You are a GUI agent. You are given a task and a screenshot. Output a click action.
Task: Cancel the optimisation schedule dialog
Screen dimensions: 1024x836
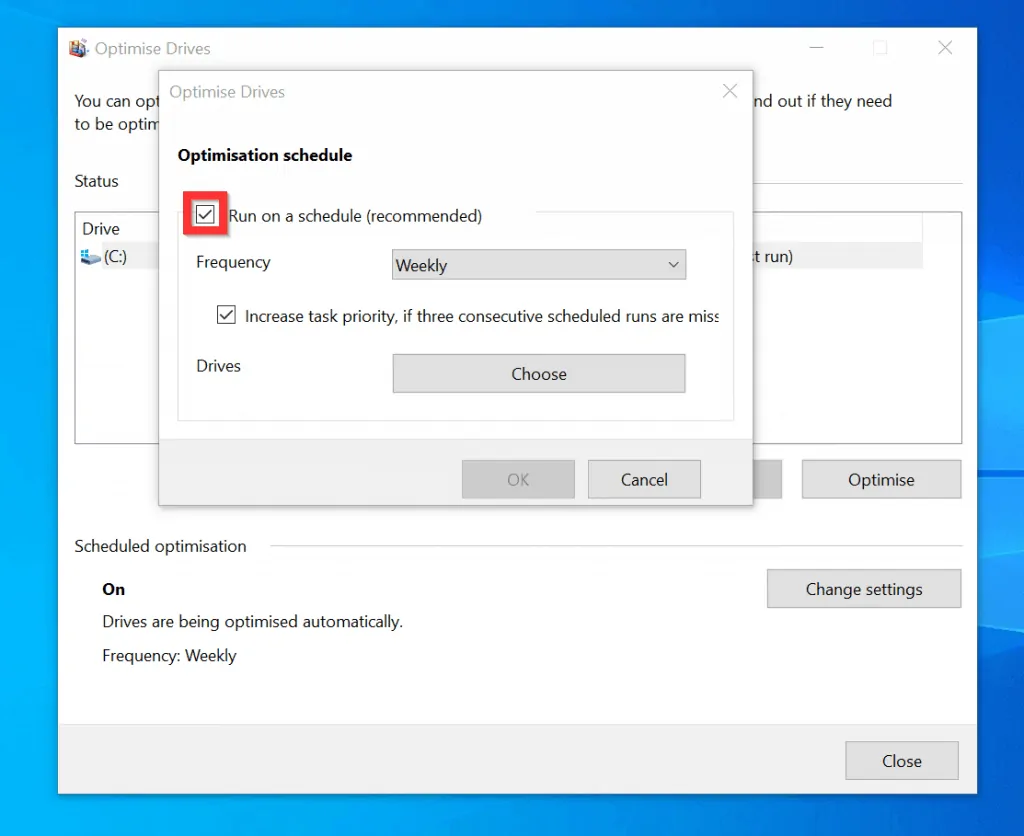[644, 479]
